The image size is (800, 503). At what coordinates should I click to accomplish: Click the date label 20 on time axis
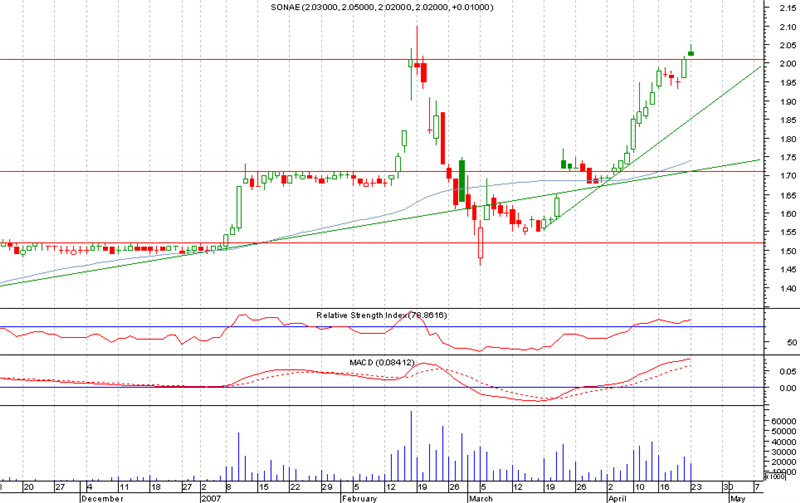click(29, 487)
